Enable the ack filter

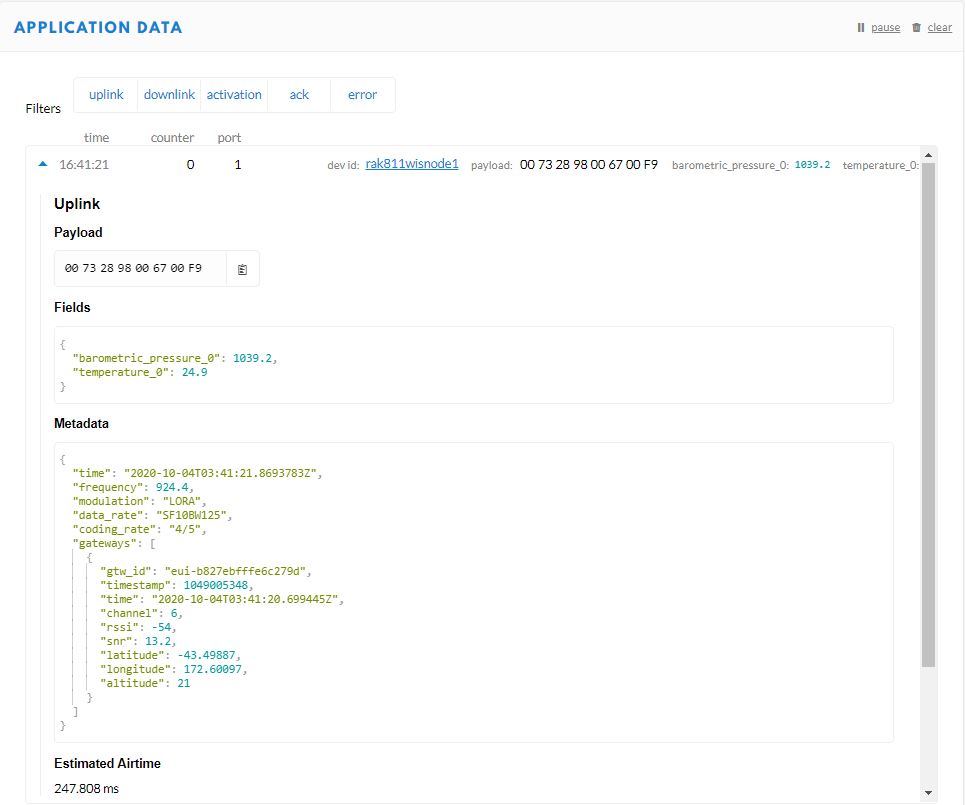[299, 95]
